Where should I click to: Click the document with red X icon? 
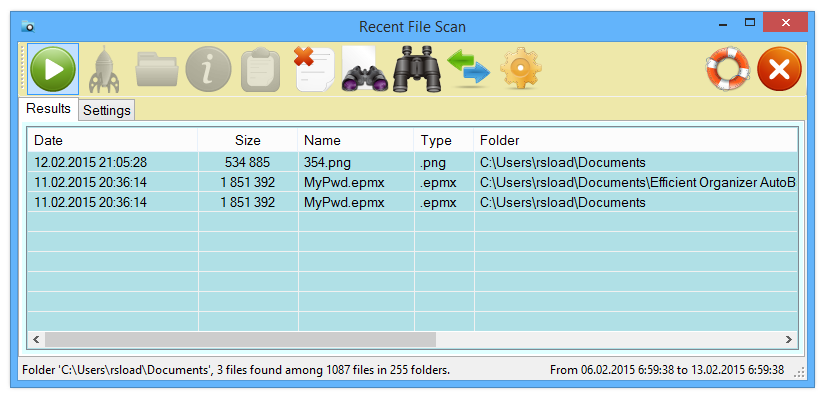tap(314, 69)
